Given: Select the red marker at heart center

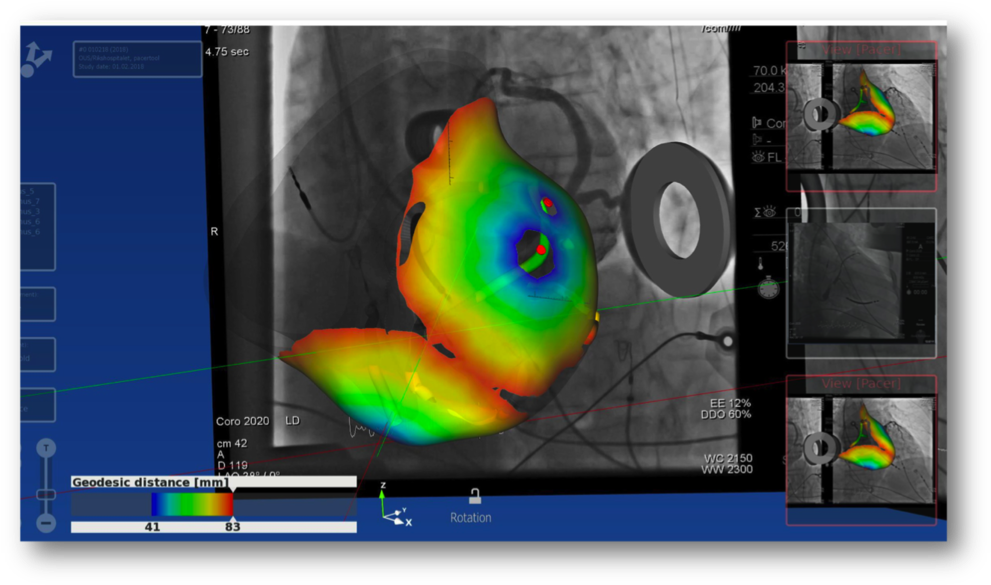Looking at the screenshot, I should 541,248.
